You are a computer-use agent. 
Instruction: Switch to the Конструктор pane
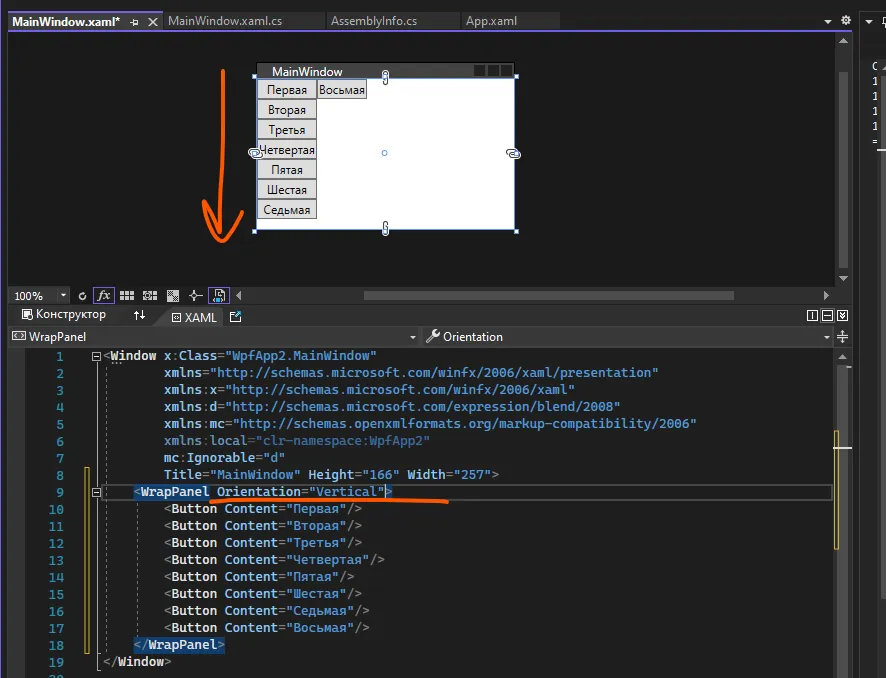tap(64, 314)
